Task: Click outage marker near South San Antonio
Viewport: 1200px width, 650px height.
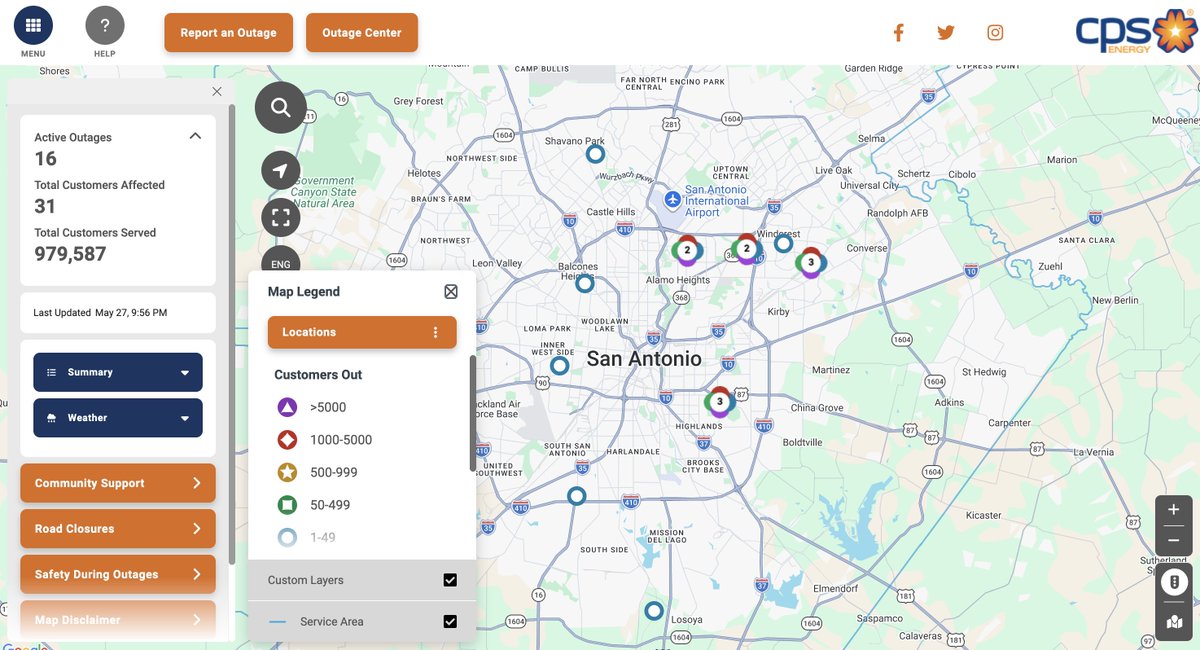Action: coord(576,496)
